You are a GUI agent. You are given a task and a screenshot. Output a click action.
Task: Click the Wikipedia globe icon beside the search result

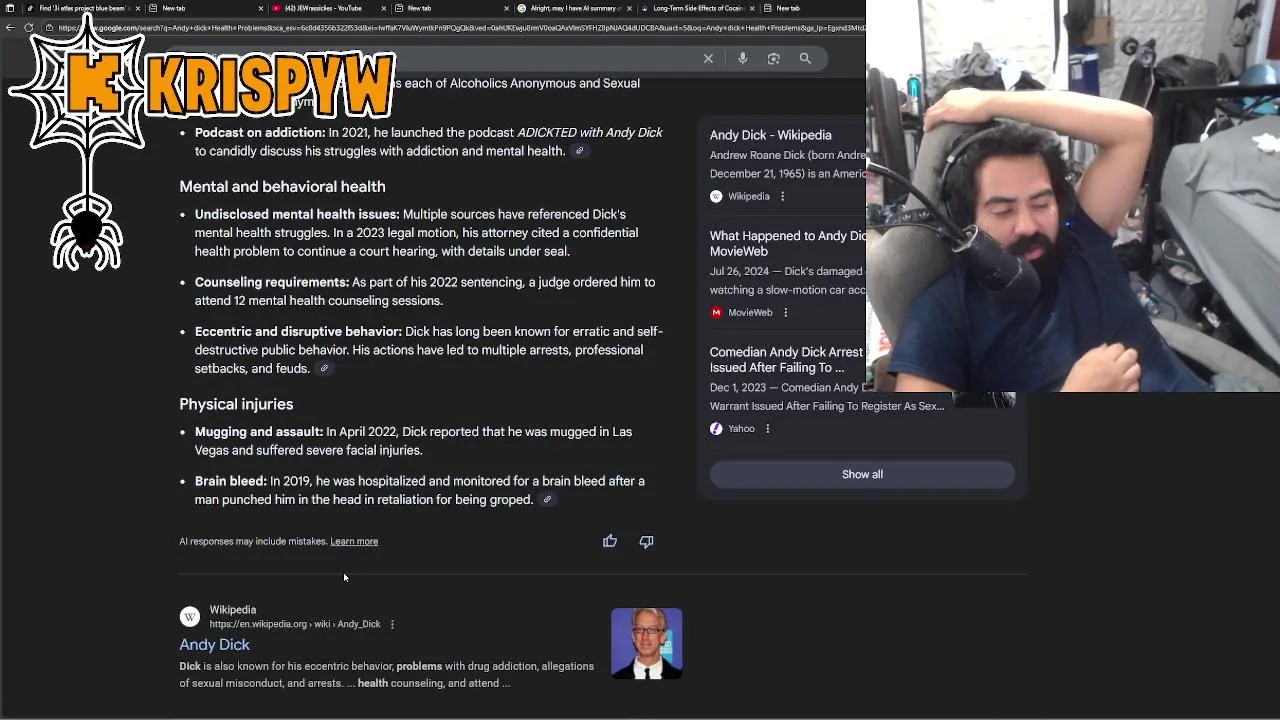tap(190, 617)
